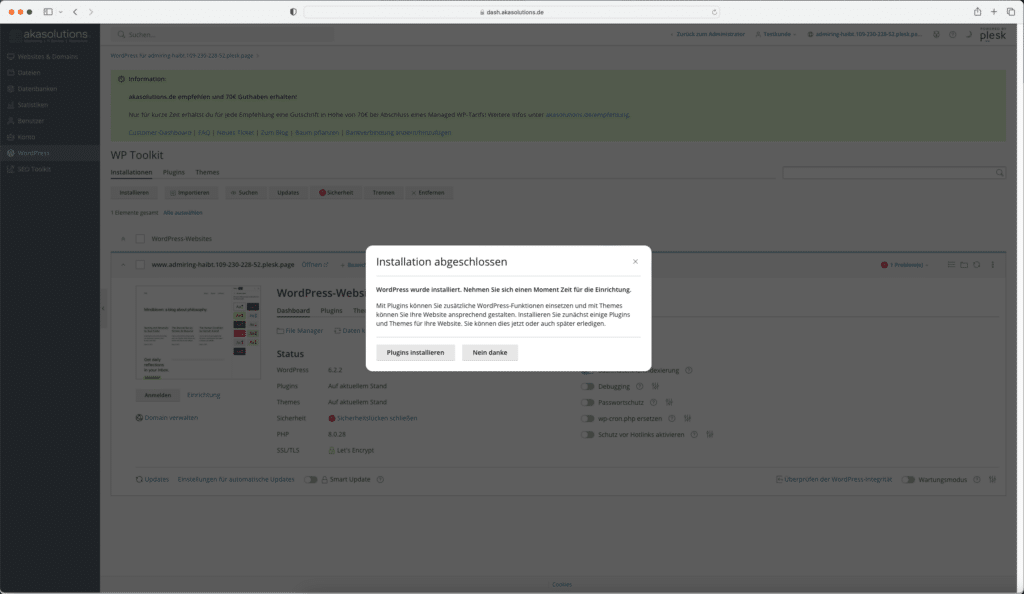Collapse the admiring-haibt site row chevron
The image size is (1024, 594).
pos(123,265)
